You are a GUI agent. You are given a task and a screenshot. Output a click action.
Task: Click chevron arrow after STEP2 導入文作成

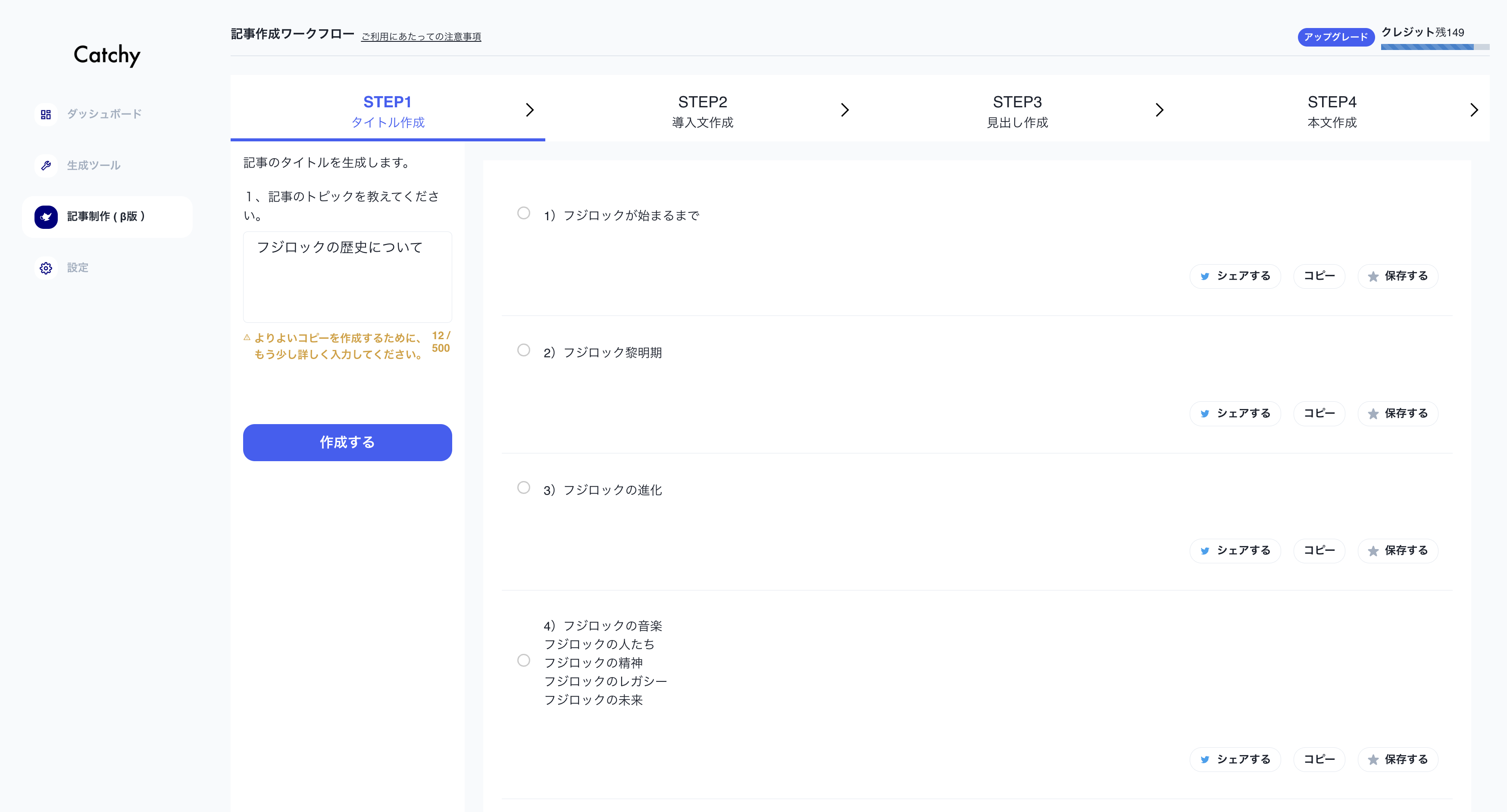(x=844, y=110)
